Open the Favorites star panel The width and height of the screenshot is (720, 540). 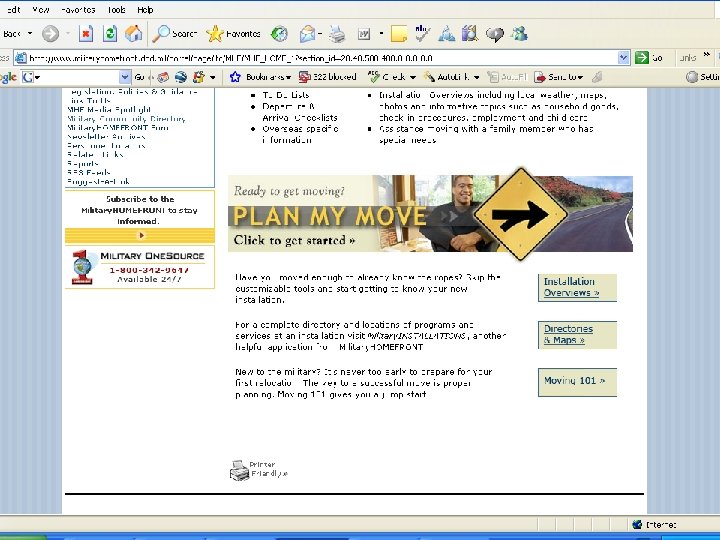[233, 34]
